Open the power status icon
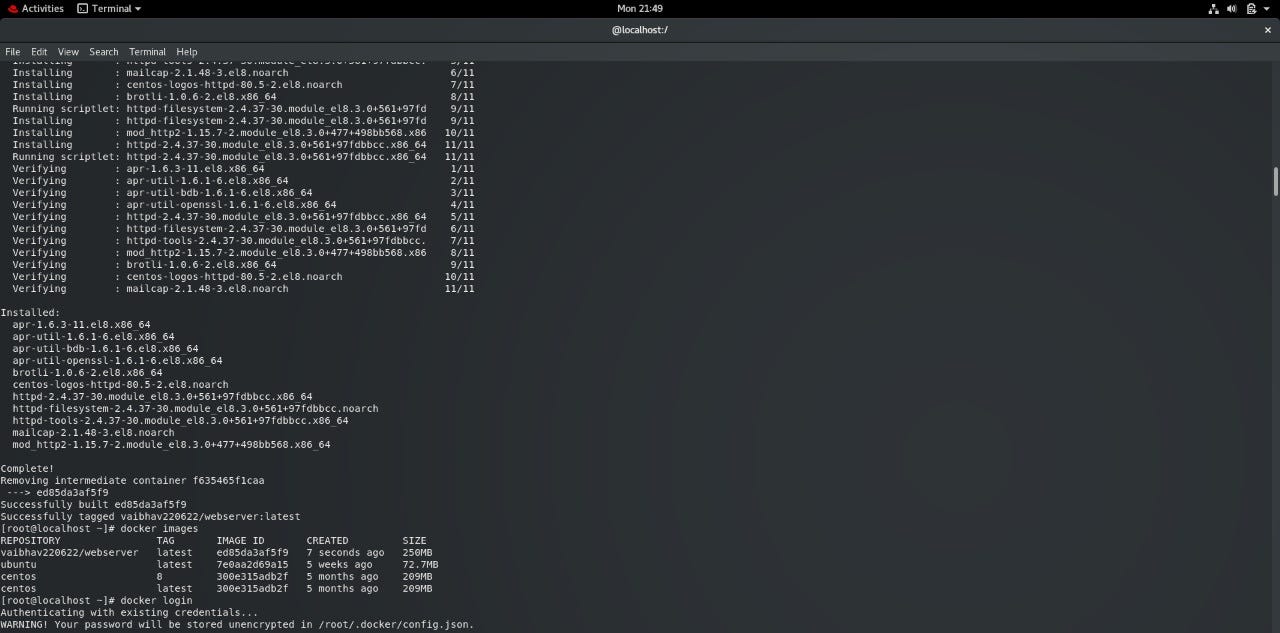The width and height of the screenshot is (1280, 633). pyautogui.click(x=1249, y=8)
